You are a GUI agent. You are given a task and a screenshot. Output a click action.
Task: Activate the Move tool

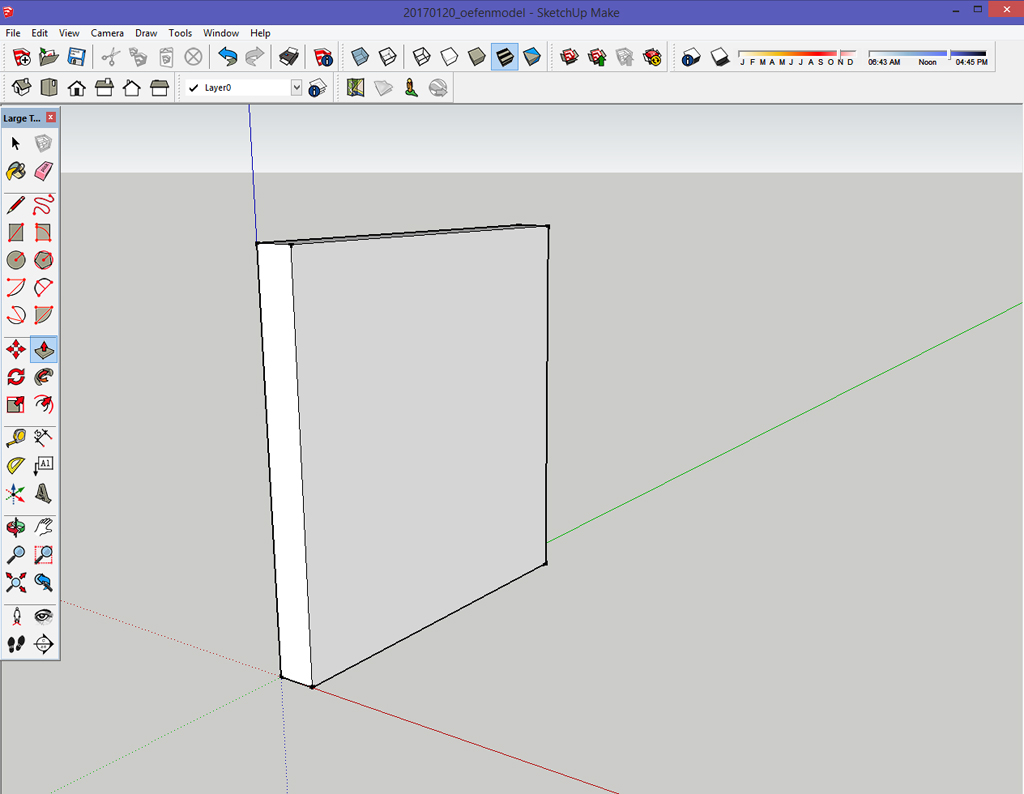(x=16, y=349)
